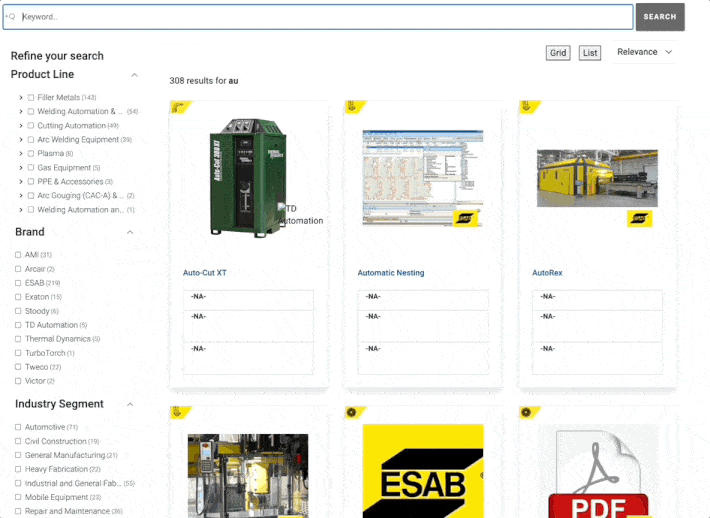Check the Thermal Dynamics brand checkbox

[x=18, y=339]
